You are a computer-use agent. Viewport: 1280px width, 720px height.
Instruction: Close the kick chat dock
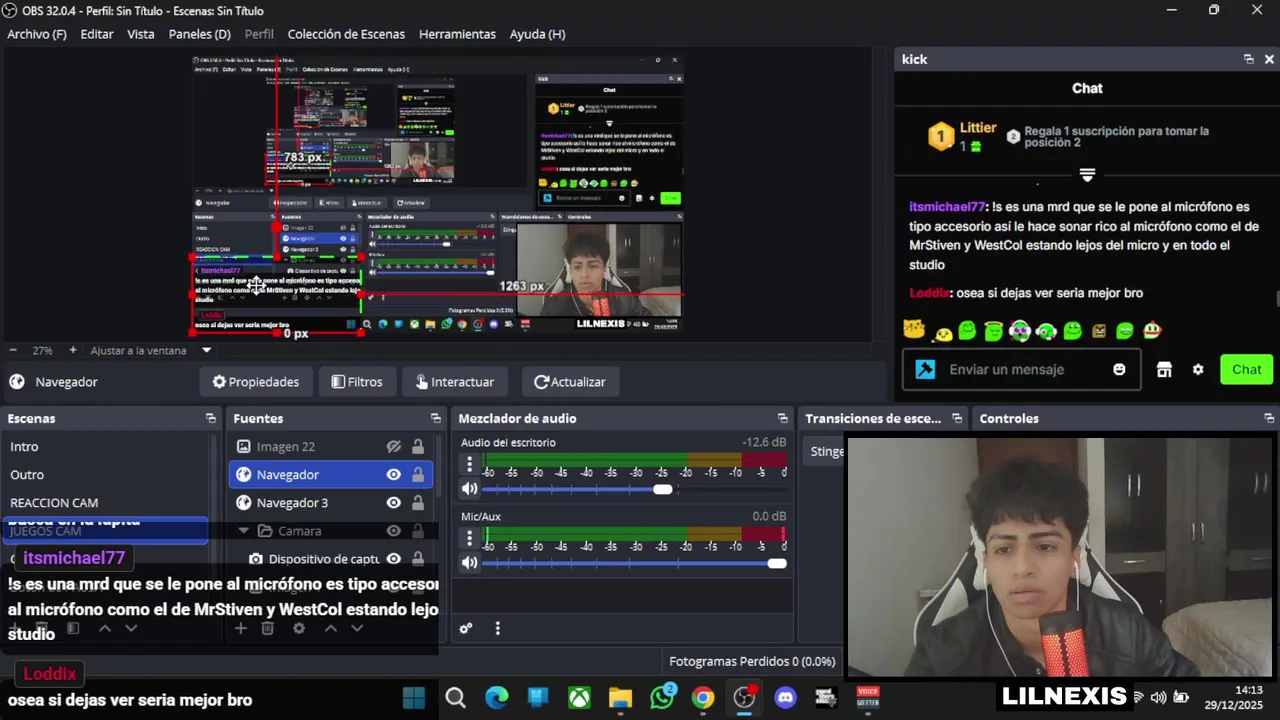coord(1269,59)
